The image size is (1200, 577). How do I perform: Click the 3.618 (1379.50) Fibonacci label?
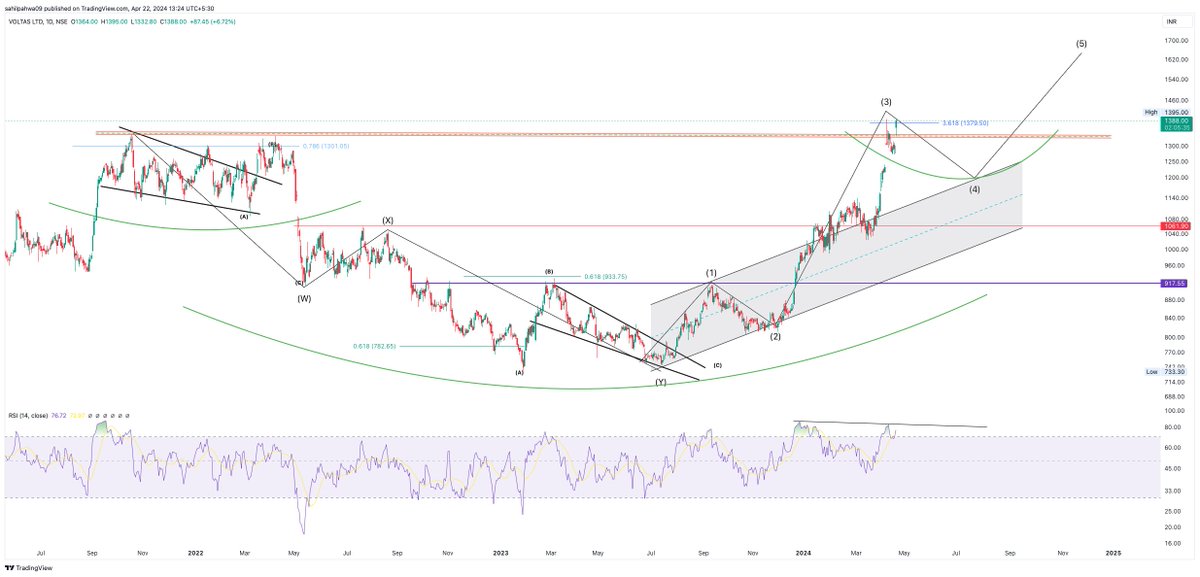click(x=965, y=123)
